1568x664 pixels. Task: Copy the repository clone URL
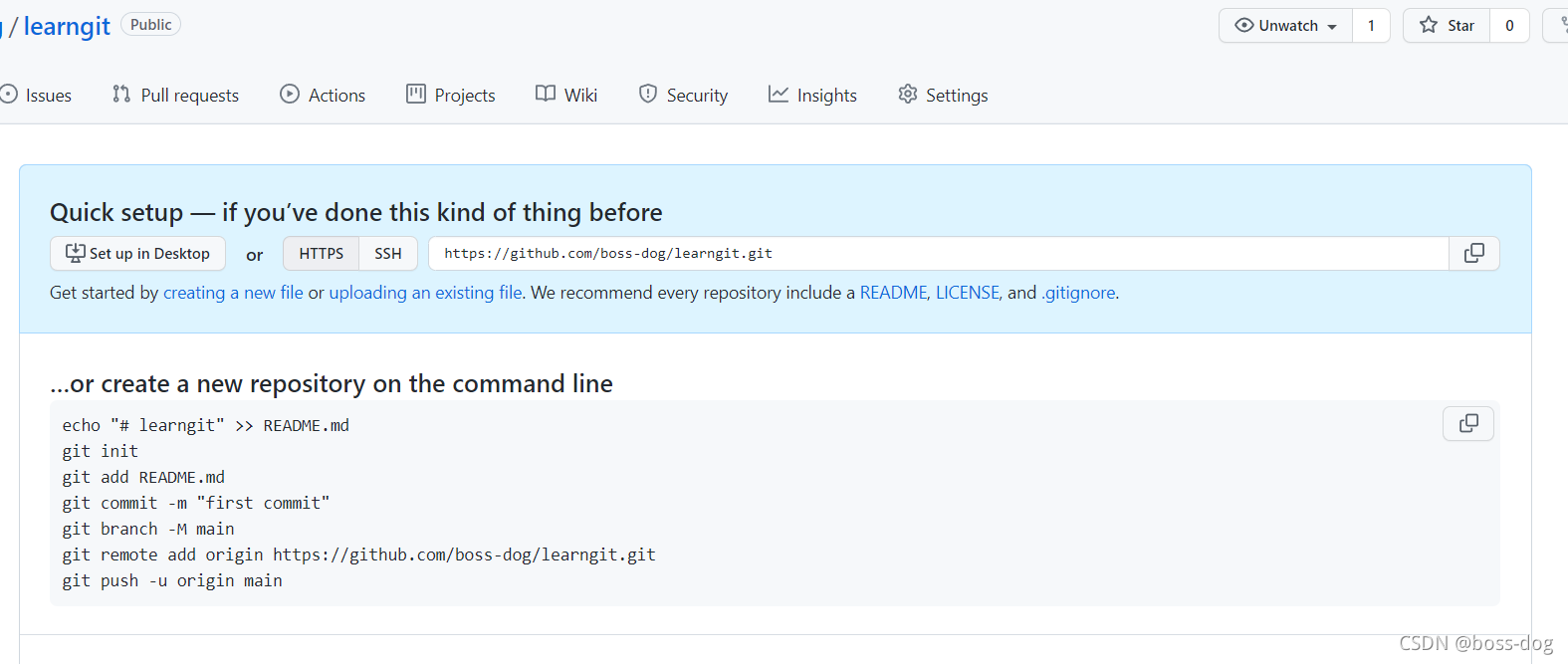pos(1474,254)
